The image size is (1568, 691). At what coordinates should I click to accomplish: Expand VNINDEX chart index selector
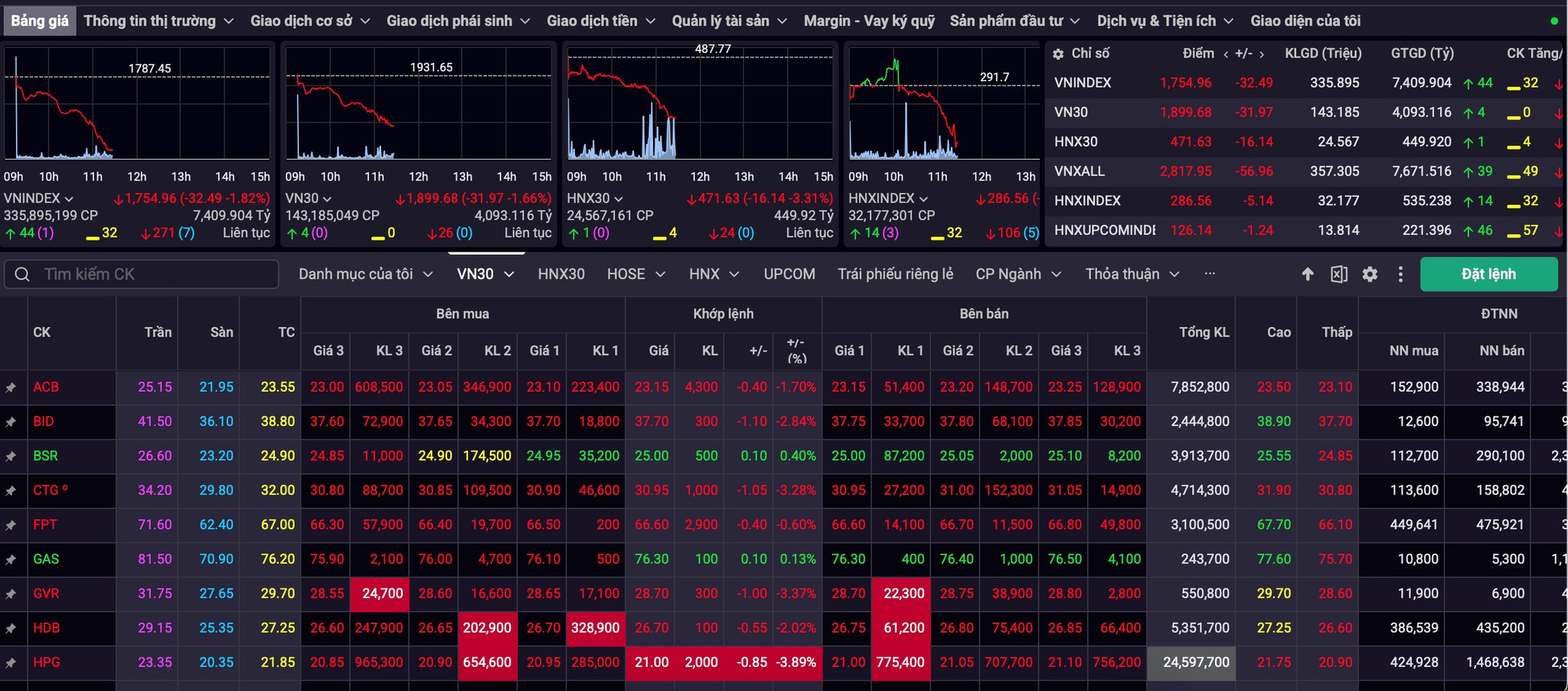point(38,198)
